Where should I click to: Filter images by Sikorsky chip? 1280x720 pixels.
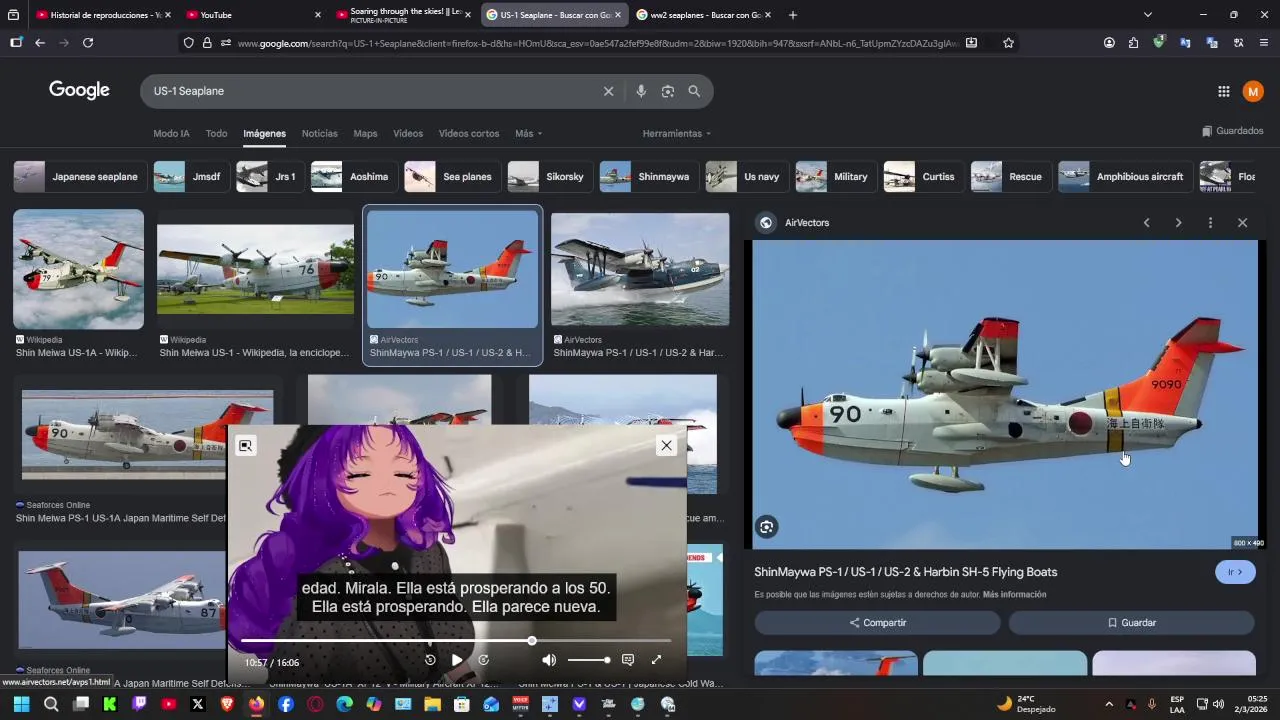[550, 177]
